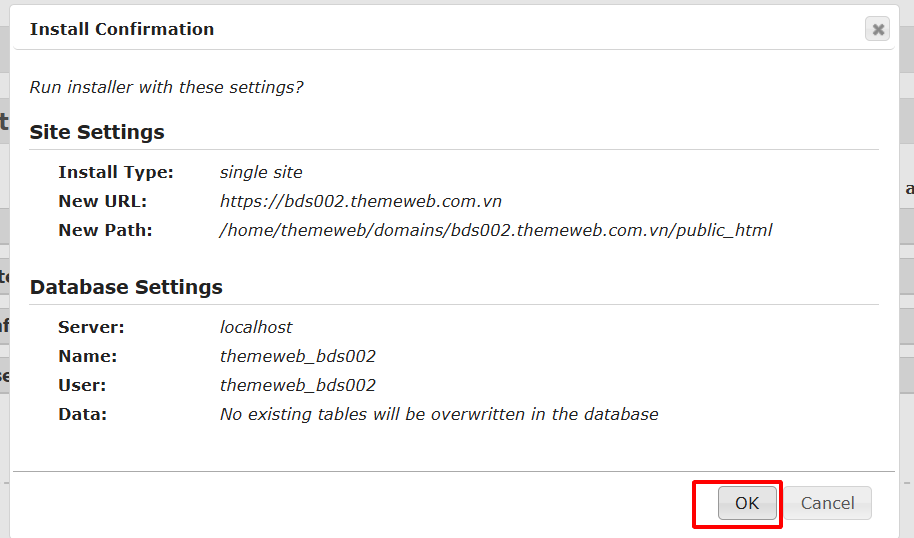The image size is (914, 538).
Task: Click the 'single site' install type value
Action: pyautogui.click(x=261, y=172)
